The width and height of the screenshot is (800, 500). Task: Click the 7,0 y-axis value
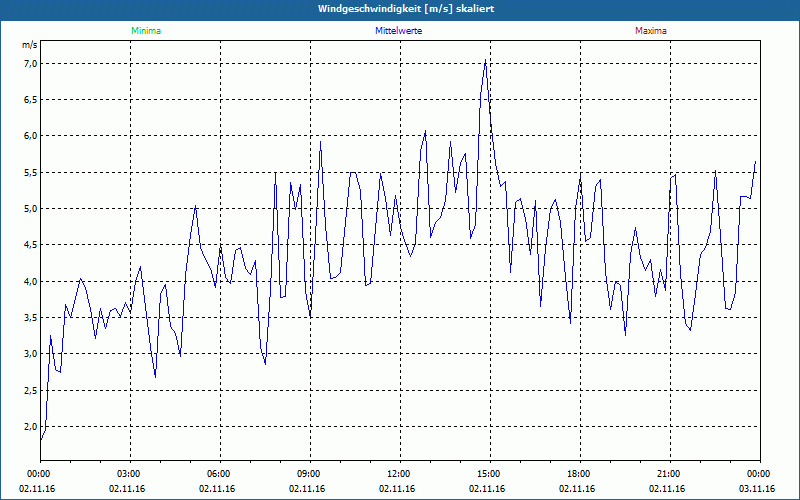[31, 63]
